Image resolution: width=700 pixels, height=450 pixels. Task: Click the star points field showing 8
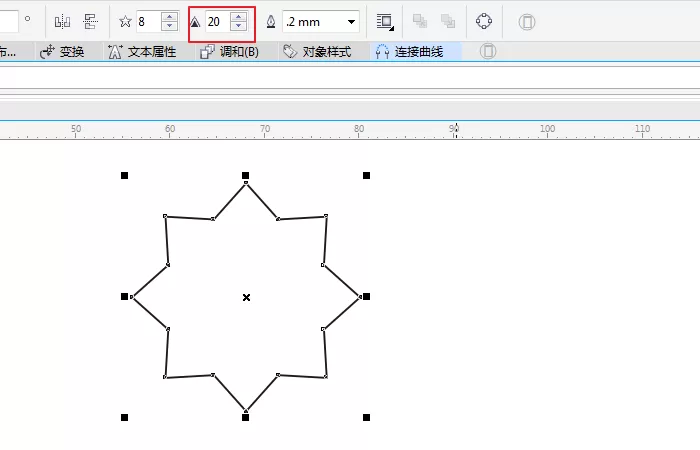(x=149, y=21)
